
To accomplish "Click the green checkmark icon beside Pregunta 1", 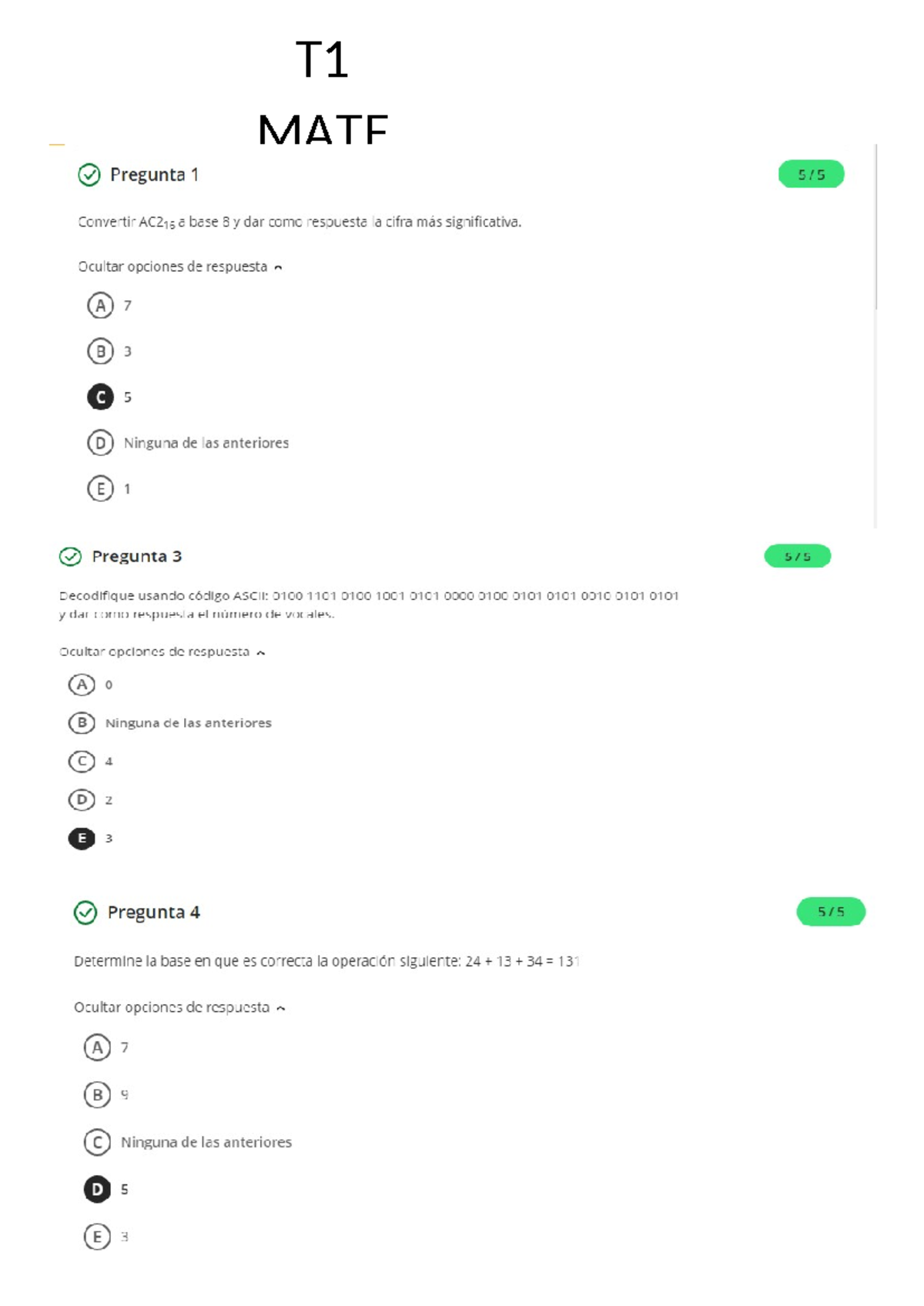I will click(89, 175).
